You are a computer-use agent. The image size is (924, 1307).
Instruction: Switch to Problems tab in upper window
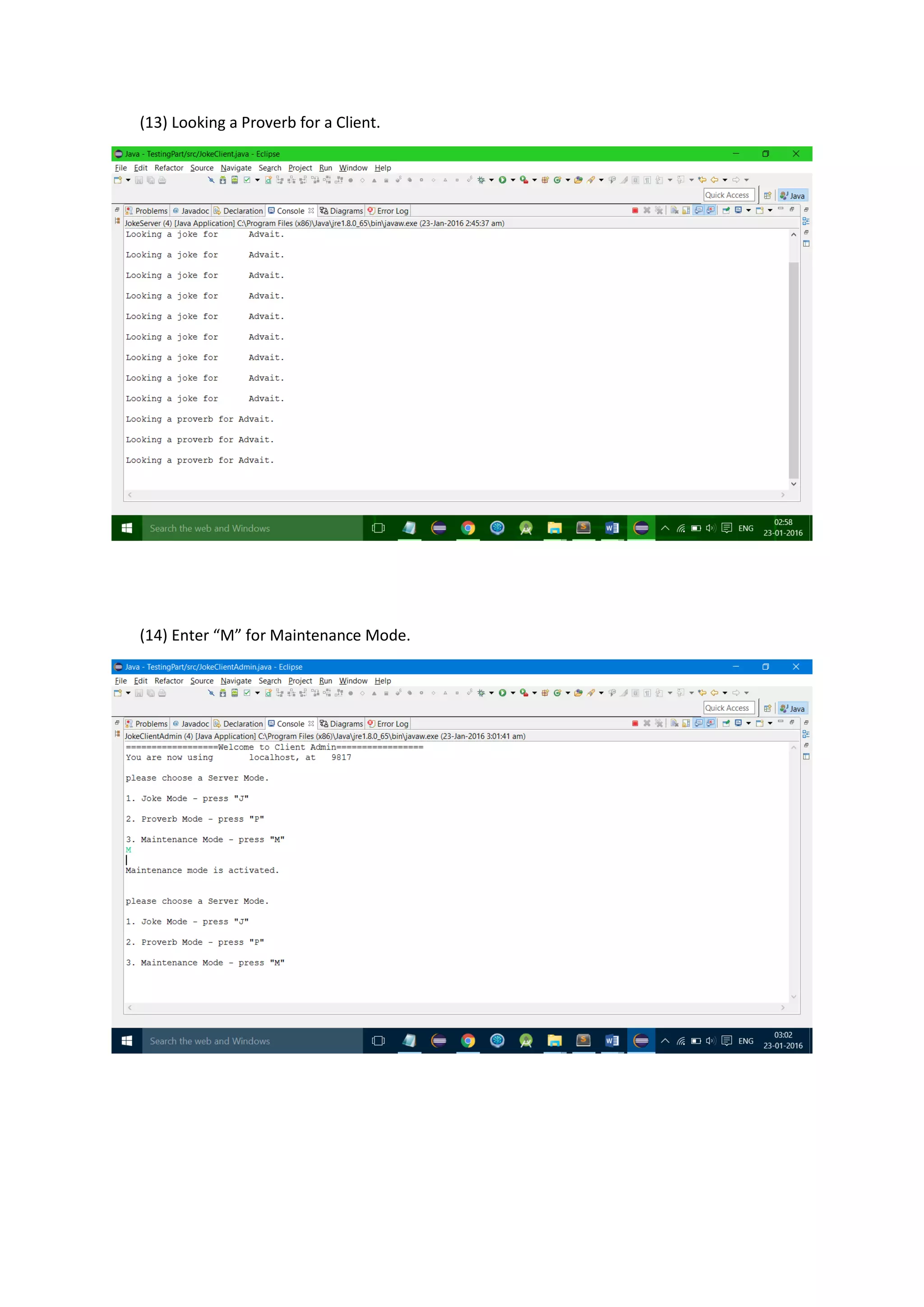[x=146, y=211]
